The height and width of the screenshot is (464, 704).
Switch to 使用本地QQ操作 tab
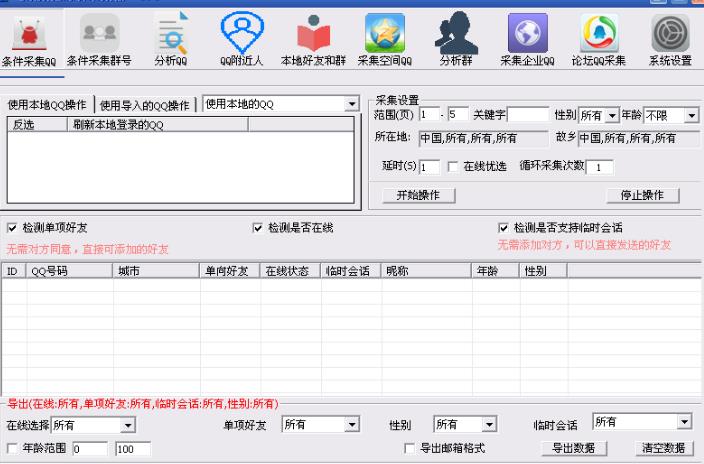pos(47,105)
